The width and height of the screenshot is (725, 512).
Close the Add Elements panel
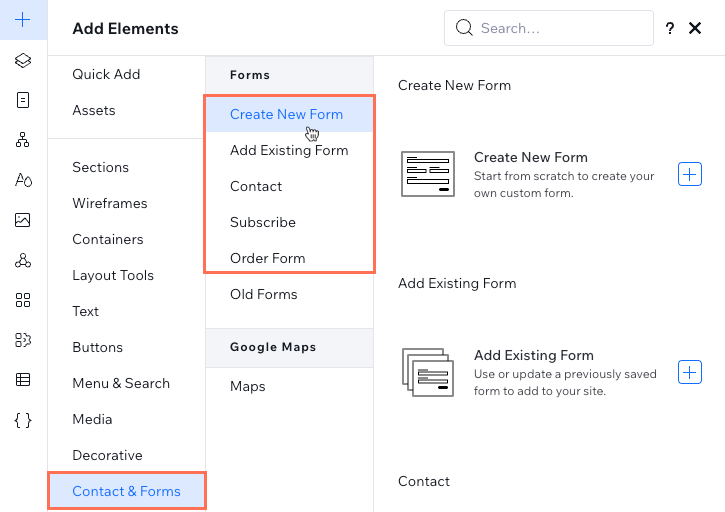(696, 28)
